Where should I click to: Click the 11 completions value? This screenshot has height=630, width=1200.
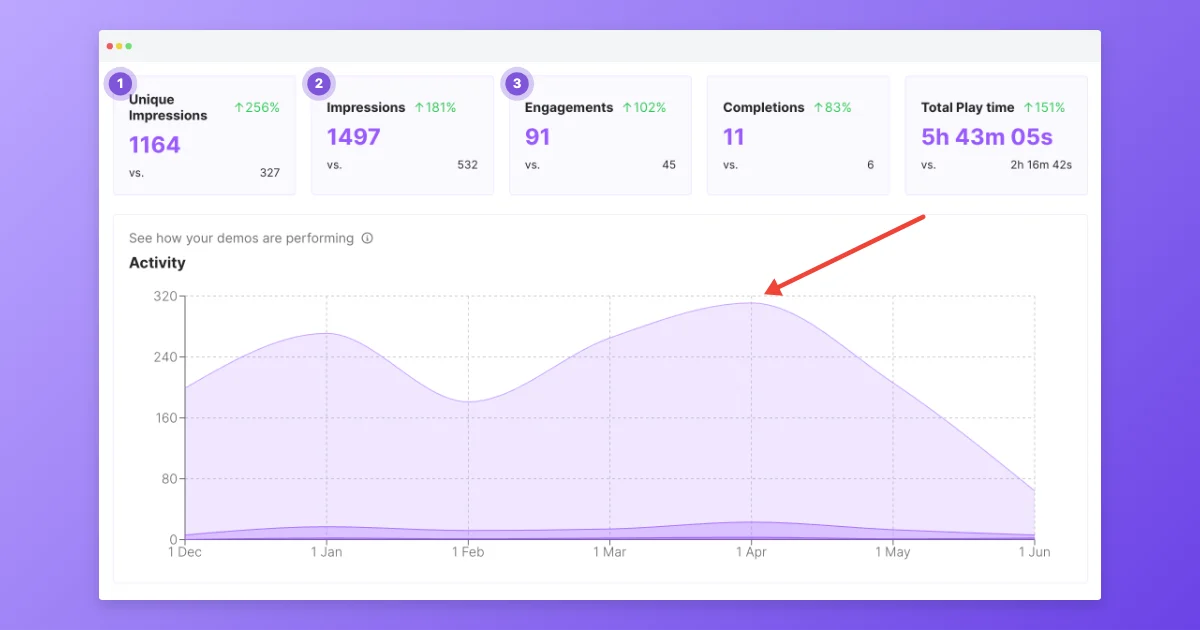734,137
